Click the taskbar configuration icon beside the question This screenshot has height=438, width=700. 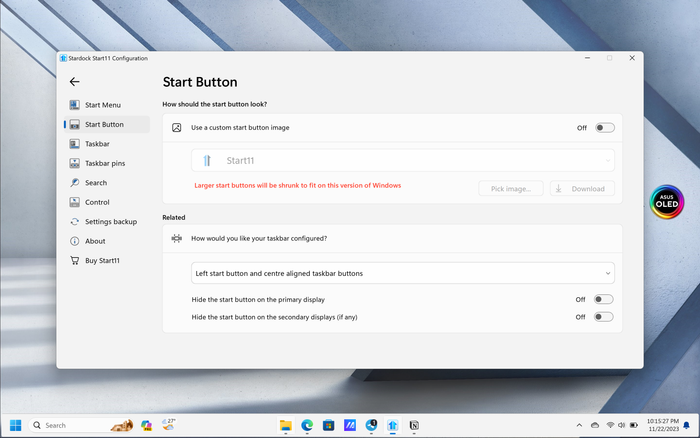tap(177, 238)
